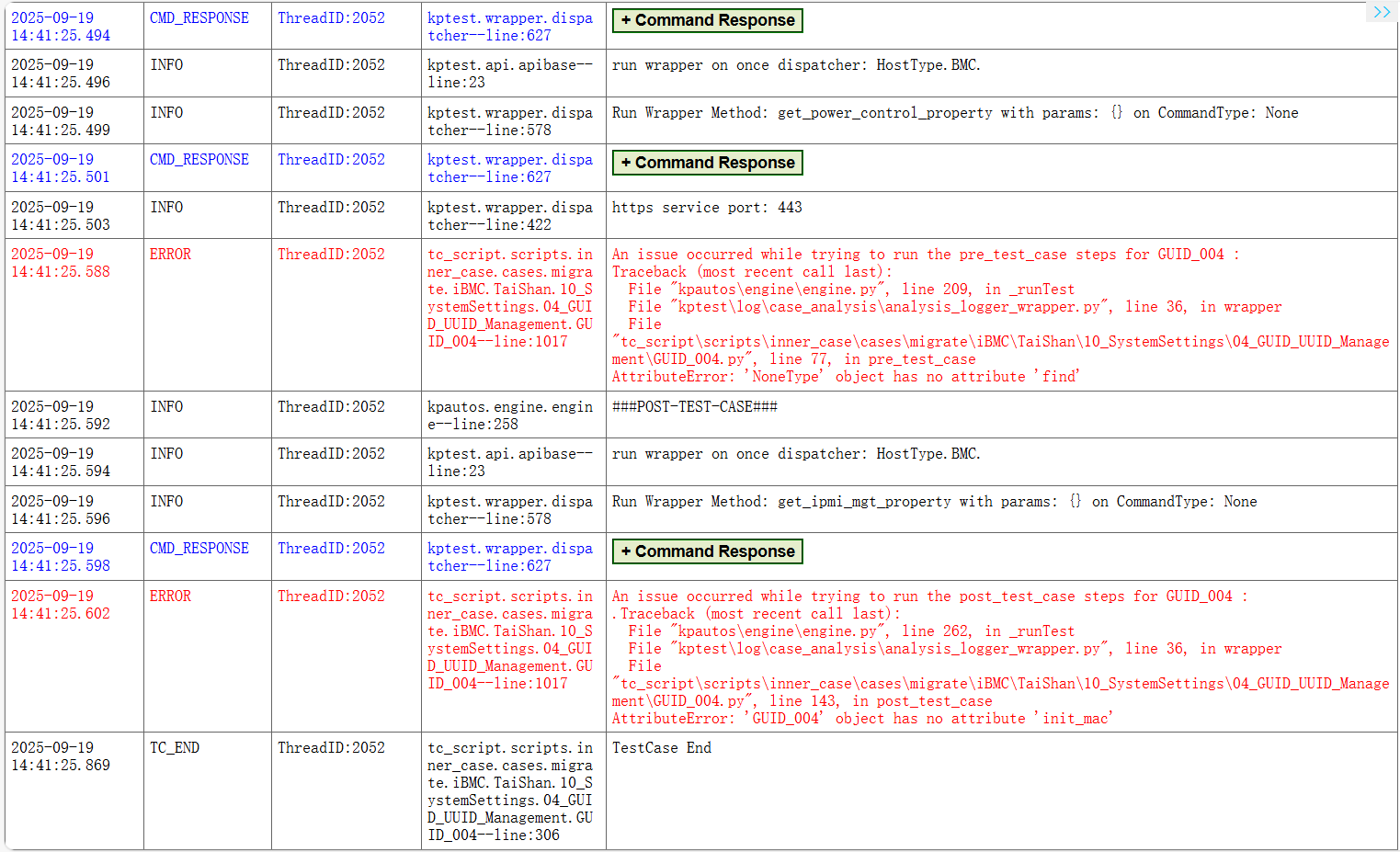The width and height of the screenshot is (1400, 852).
Task: Select the ###POST-TEST-CASE### log message
Action: tap(695, 407)
